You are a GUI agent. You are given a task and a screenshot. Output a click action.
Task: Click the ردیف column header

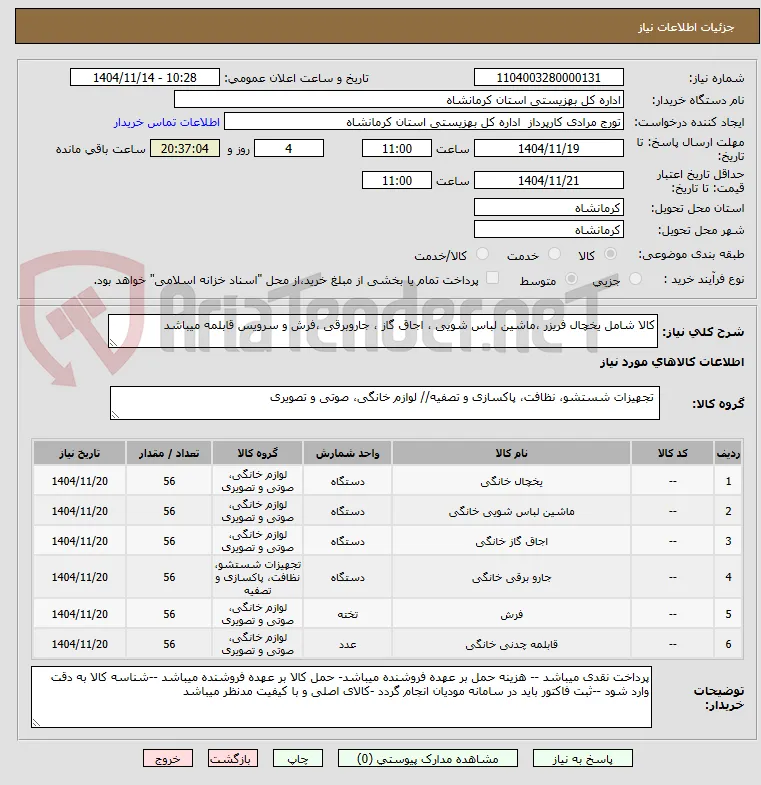(728, 453)
